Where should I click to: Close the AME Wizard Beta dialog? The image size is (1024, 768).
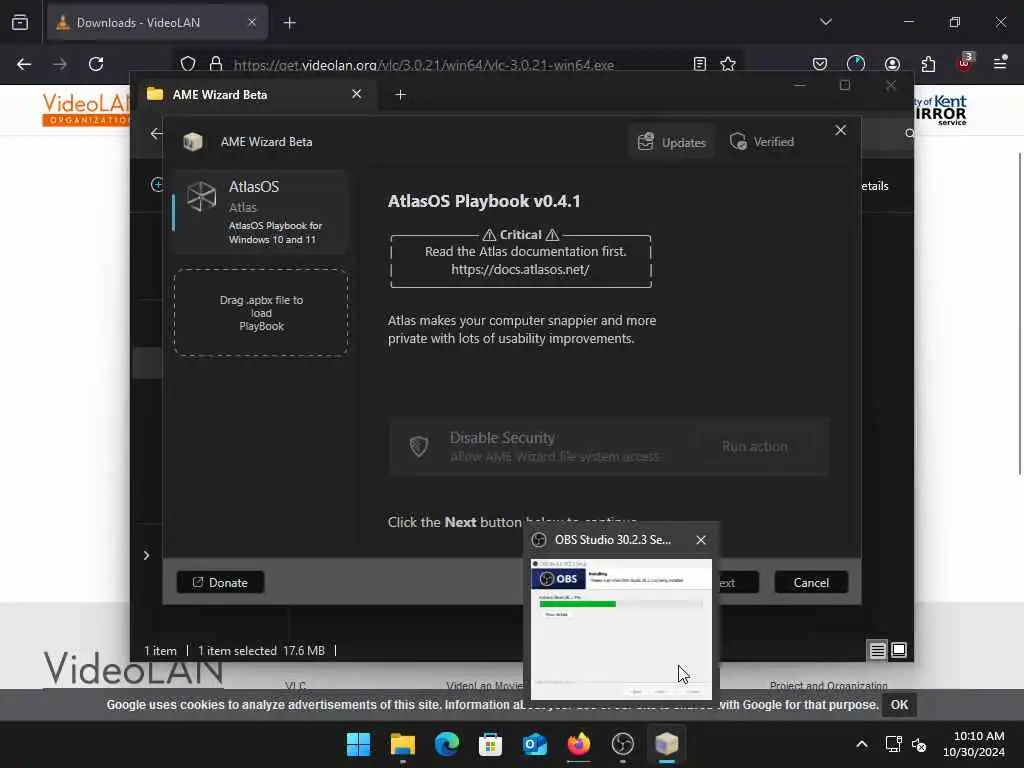pyautogui.click(x=840, y=131)
